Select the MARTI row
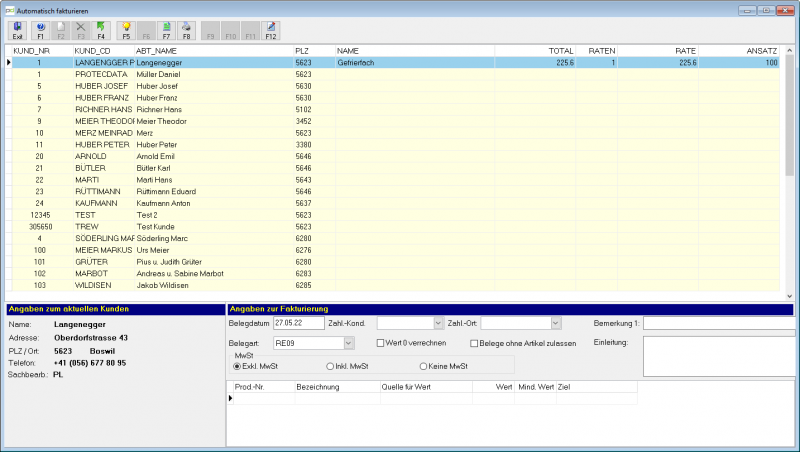Image resolution: width=800 pixels, height=452 pixels. coord(395,180)
